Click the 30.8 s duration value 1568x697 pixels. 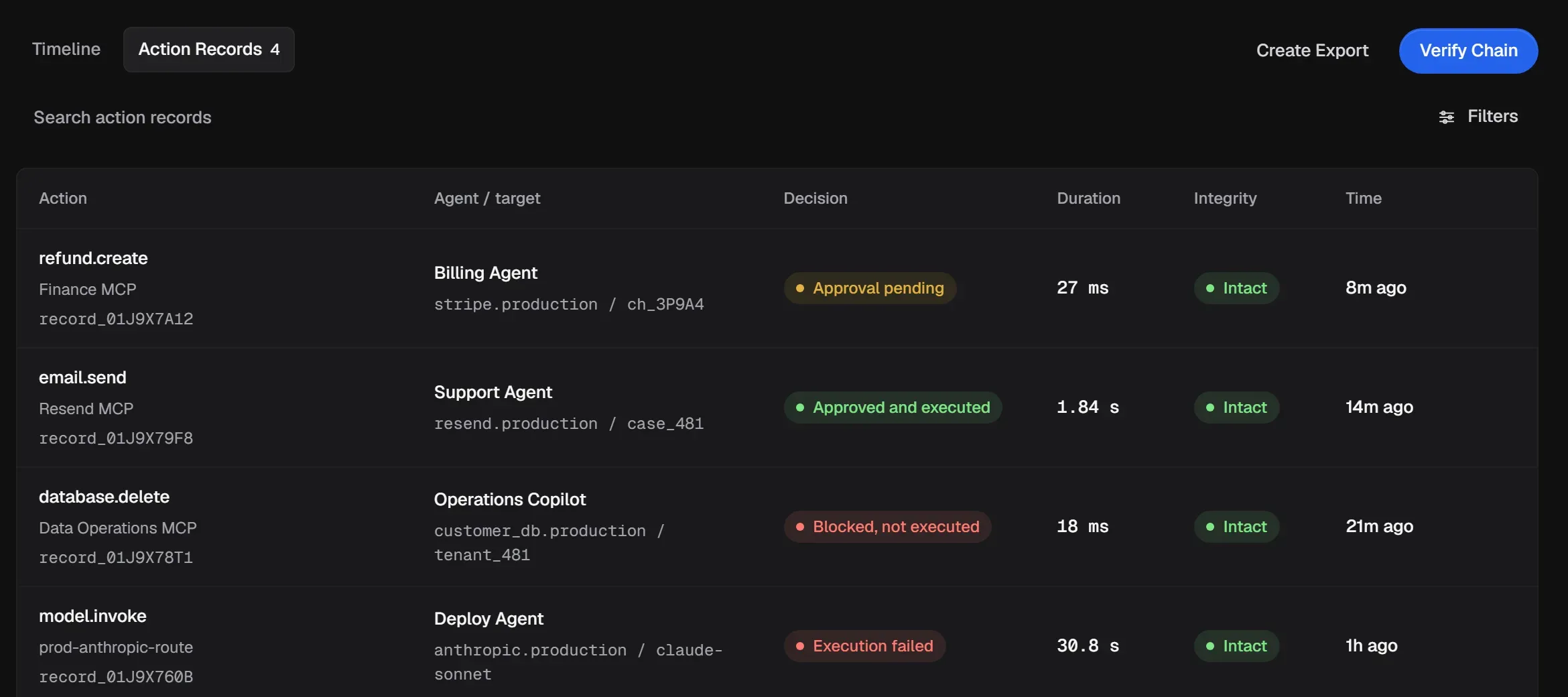point(1088,646)
